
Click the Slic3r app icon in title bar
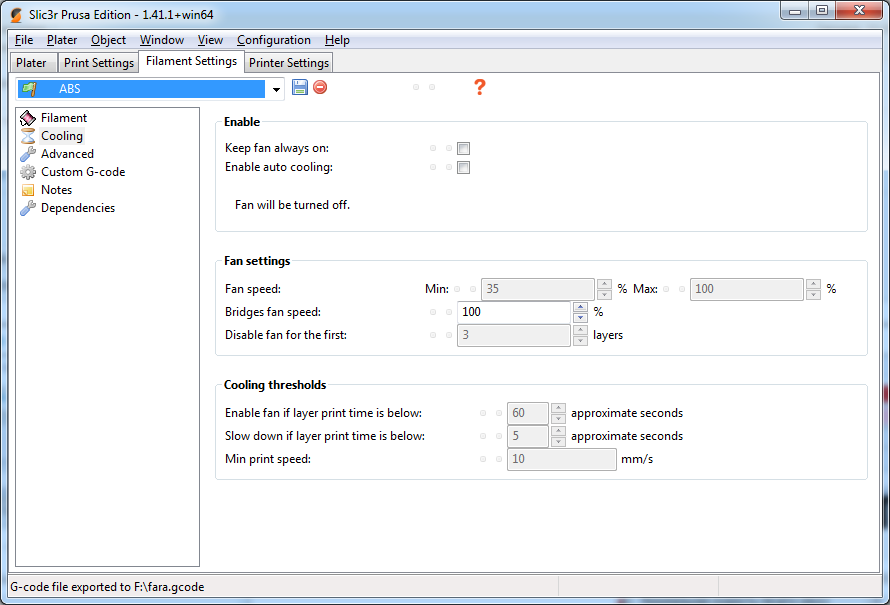coord(16,15)
